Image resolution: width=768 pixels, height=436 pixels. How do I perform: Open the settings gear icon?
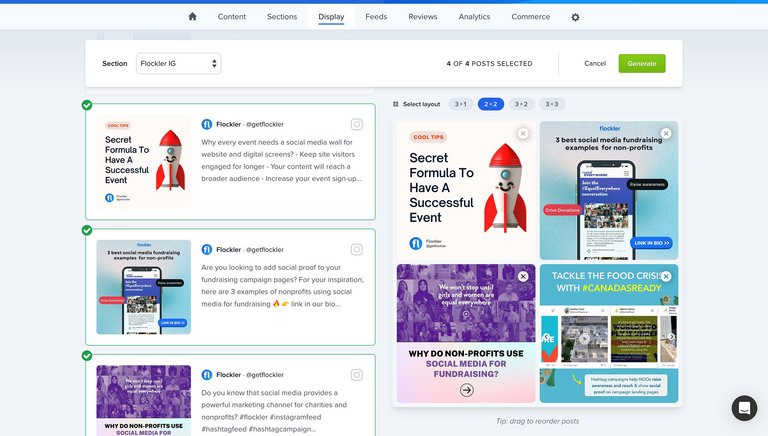coord(576,17)
